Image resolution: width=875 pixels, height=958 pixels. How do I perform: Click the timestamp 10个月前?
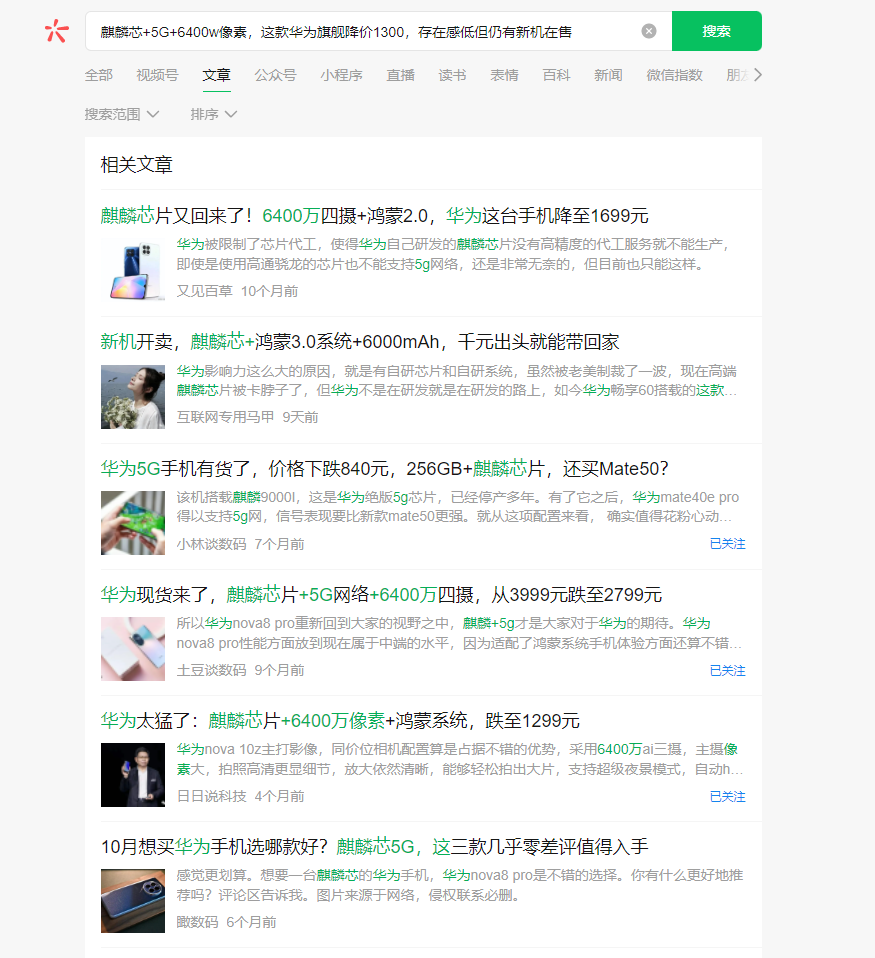[x=269, y=291]
